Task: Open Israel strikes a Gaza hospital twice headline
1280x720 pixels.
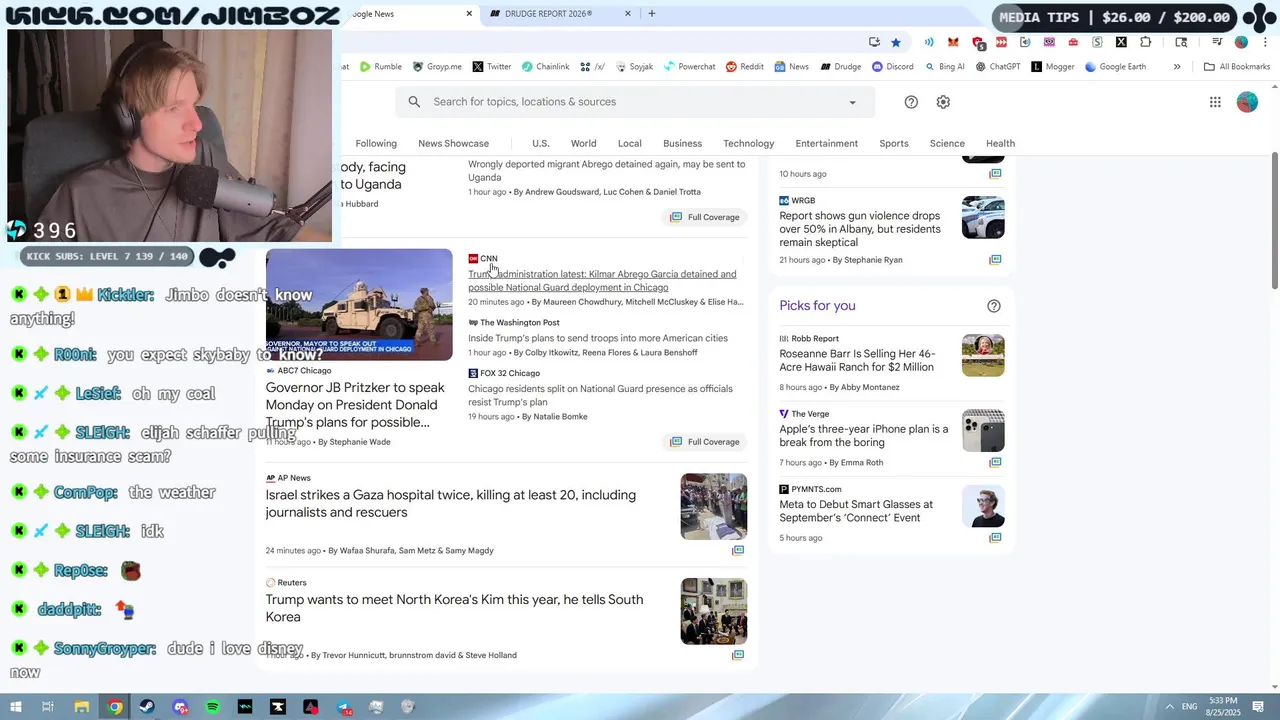Action: coord(451,503)
